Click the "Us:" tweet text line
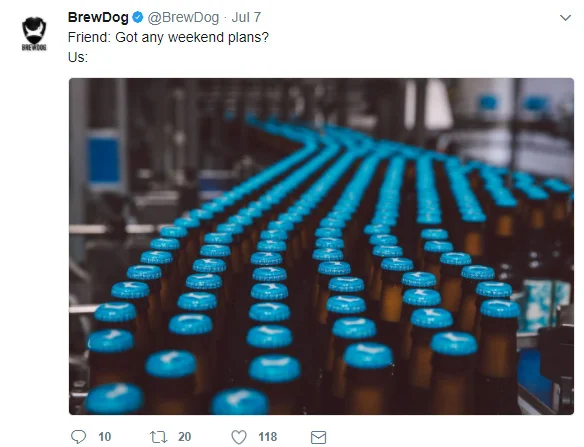This screenshot has width=584, height=447. click(x=78, y=57)
